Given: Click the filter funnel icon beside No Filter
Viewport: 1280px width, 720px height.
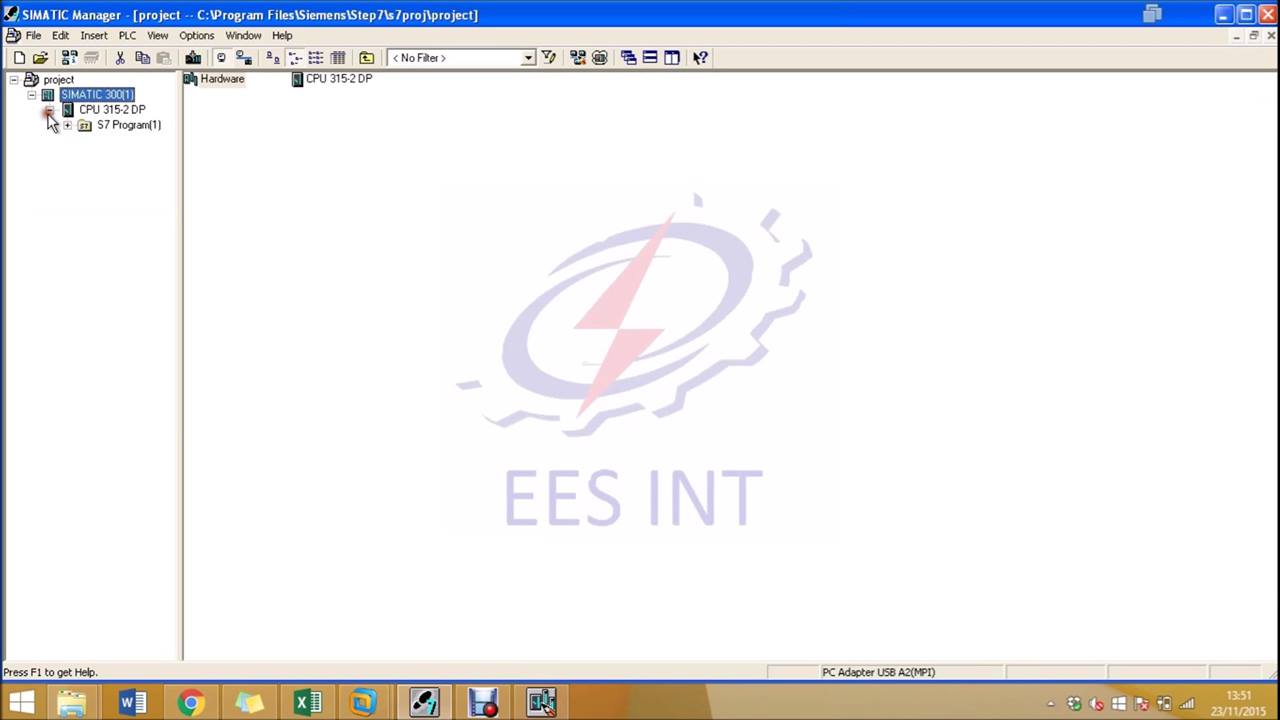Looking at the screenshot, I should 549,58.
